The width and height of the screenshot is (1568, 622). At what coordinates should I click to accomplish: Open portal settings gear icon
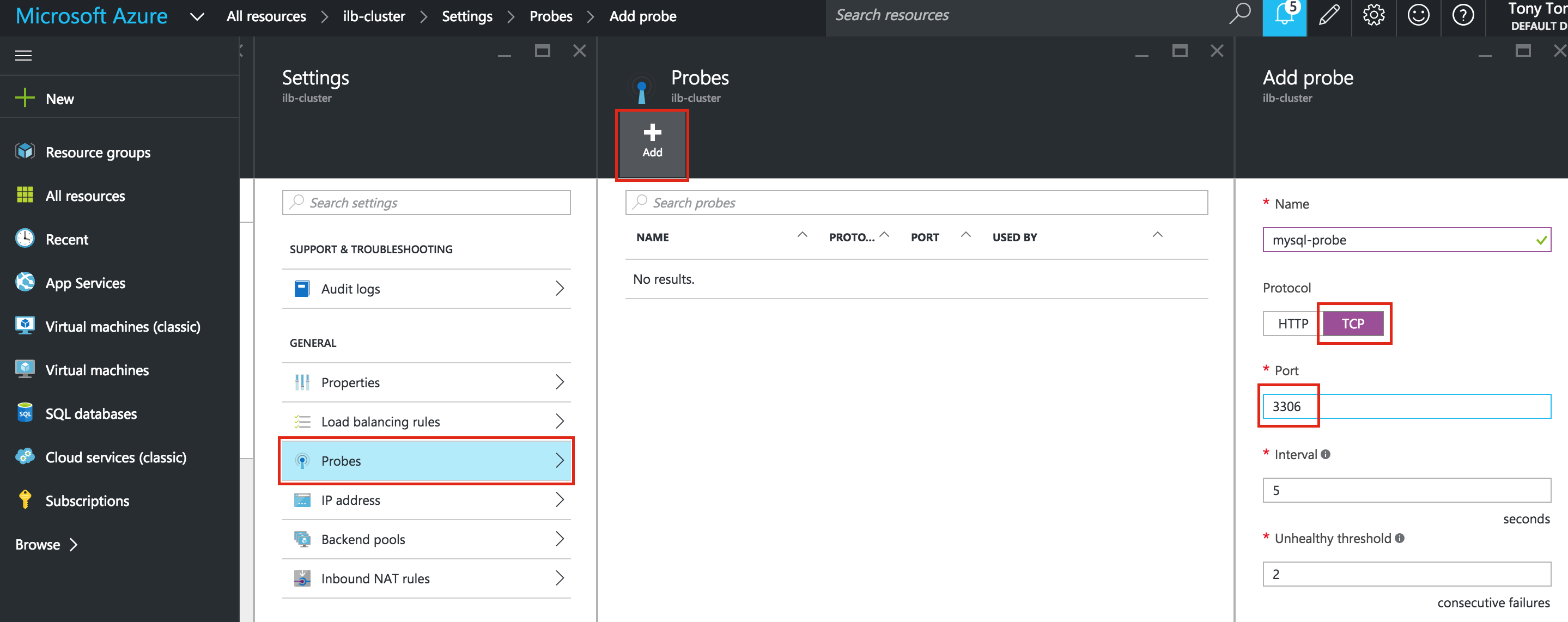(1374, 15)
